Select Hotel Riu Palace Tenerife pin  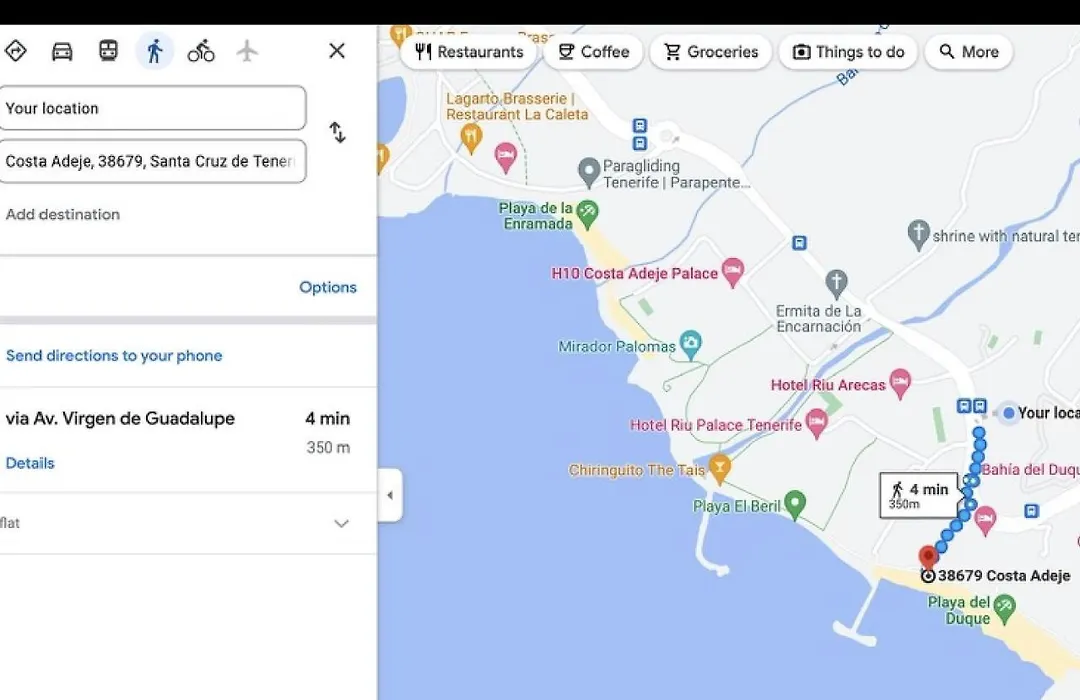pos(816,423)
